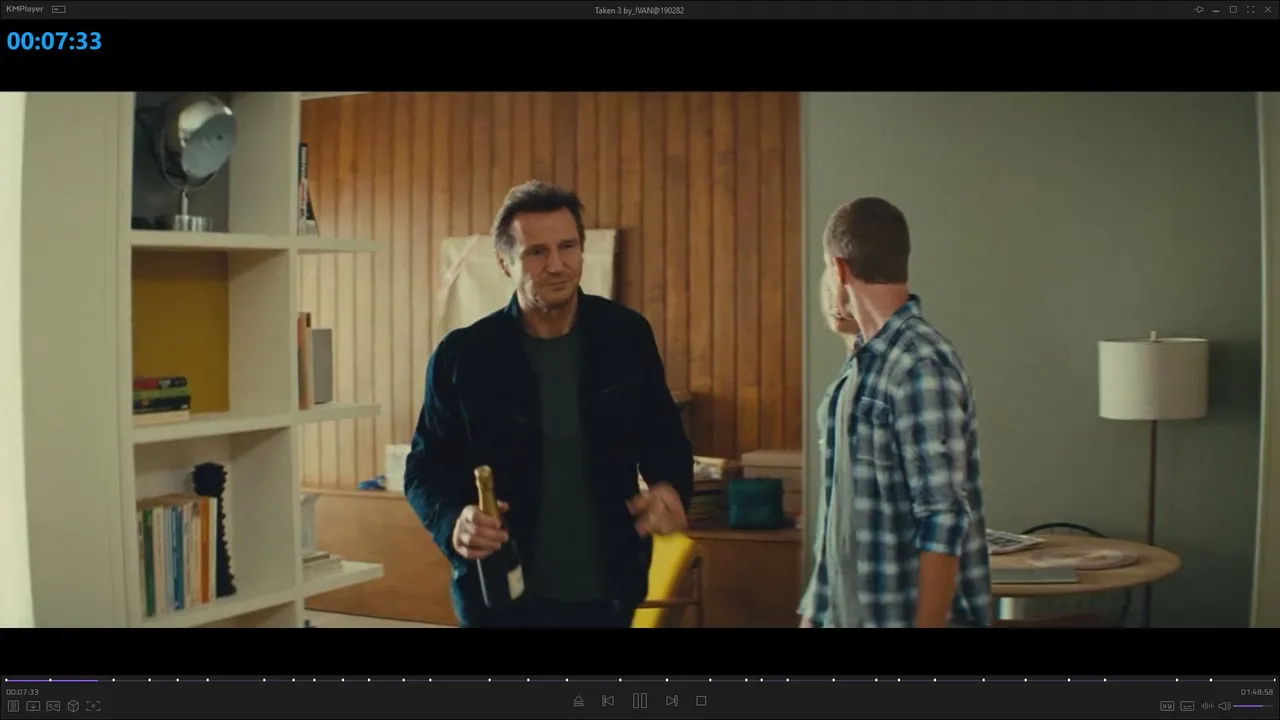Click the compact mode icon beside KMPlayer logo
This screenshot has width=1280, height=720.
[x=58, y=9]
